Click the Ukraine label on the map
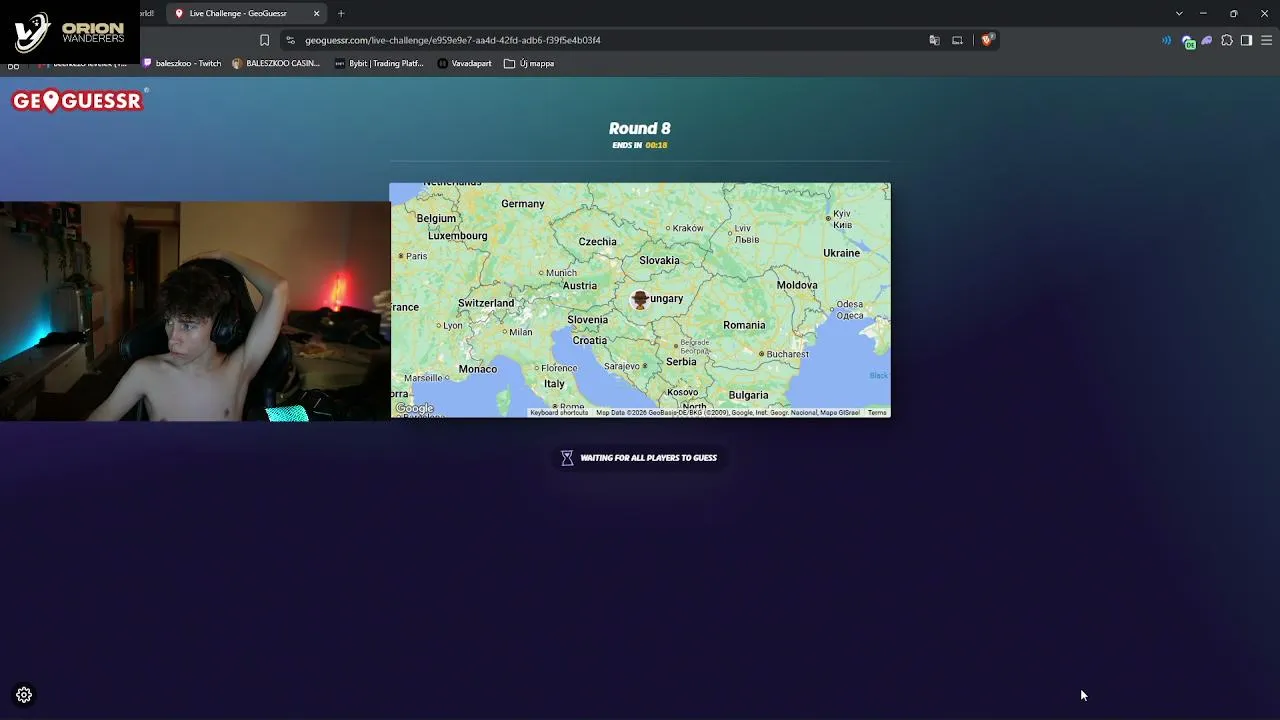This screenshot has height=720, width=1280. [x=841, y=253]
